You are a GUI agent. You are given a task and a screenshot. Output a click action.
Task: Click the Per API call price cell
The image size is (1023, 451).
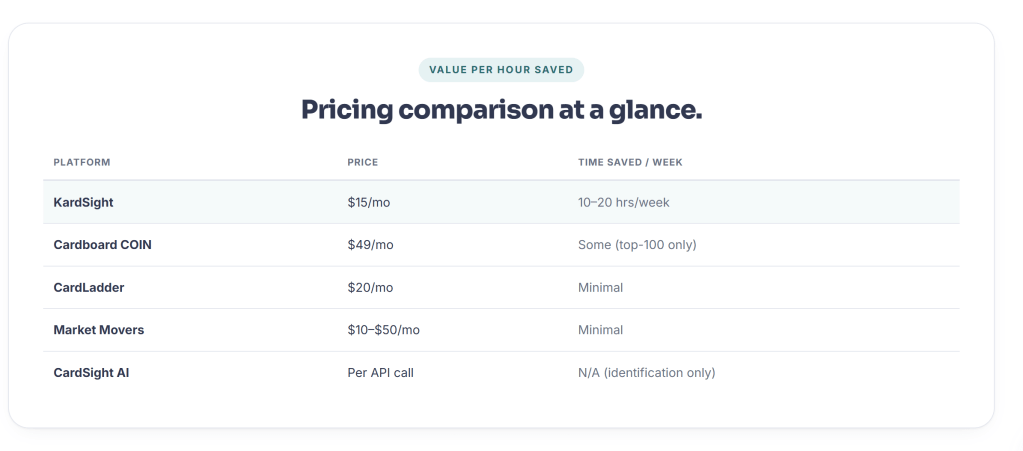(x=380, y=373)
